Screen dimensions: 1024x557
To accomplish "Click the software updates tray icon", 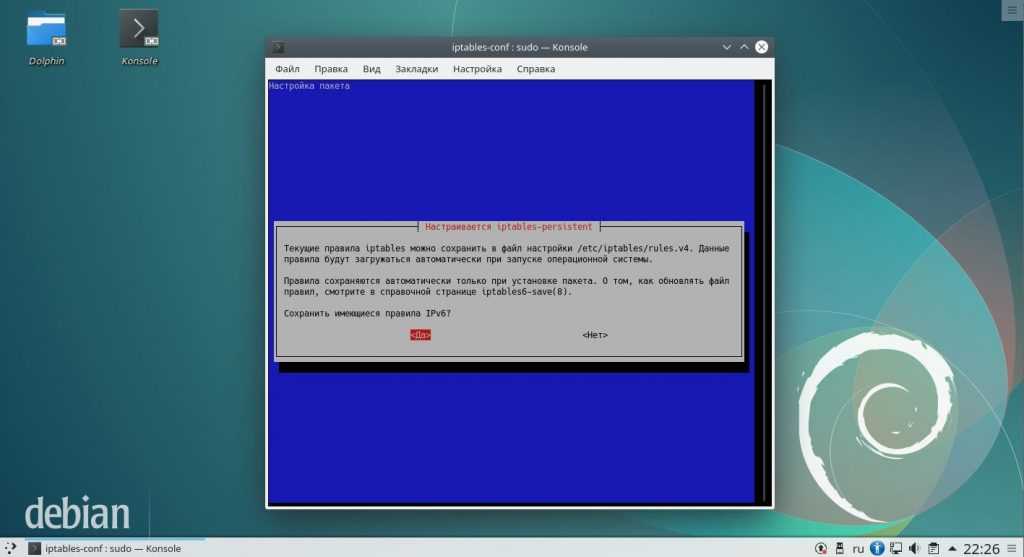I will [x=821, y=548].
